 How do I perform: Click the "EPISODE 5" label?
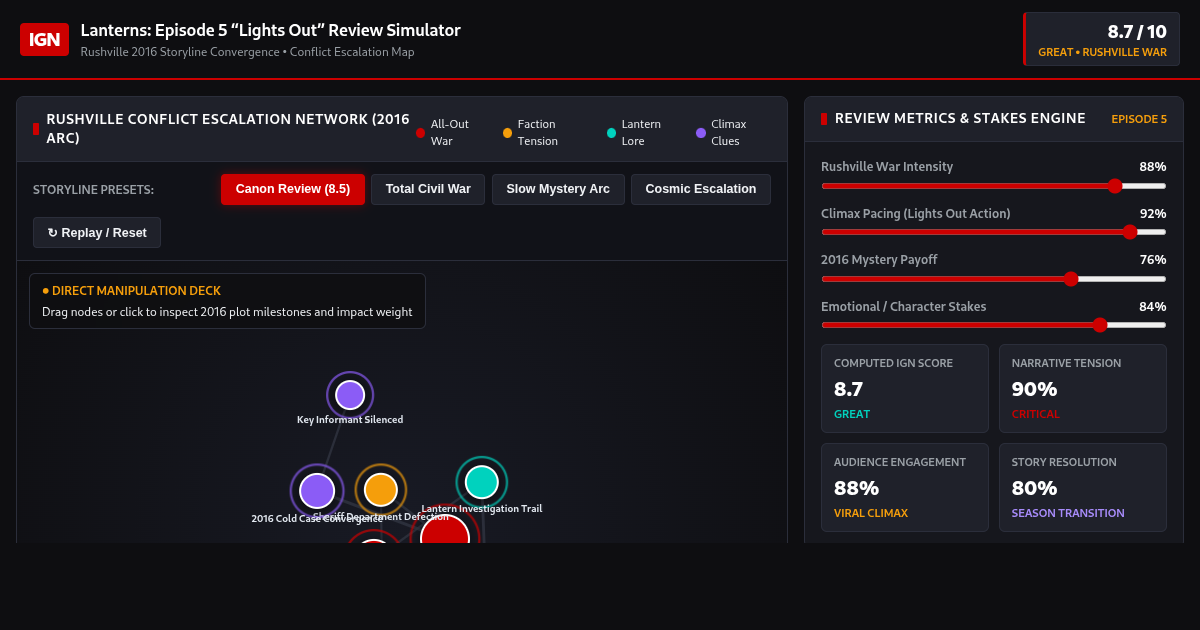pyautogui.click(x=1139, y=119)
